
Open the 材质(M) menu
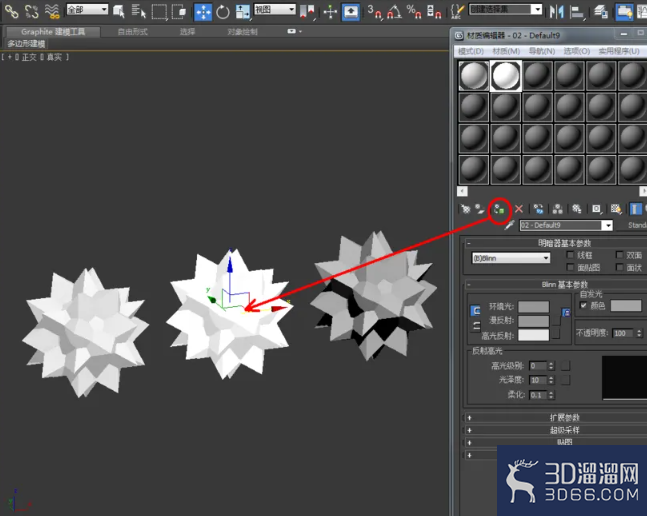pyautogui.click(x=506, y=51)
